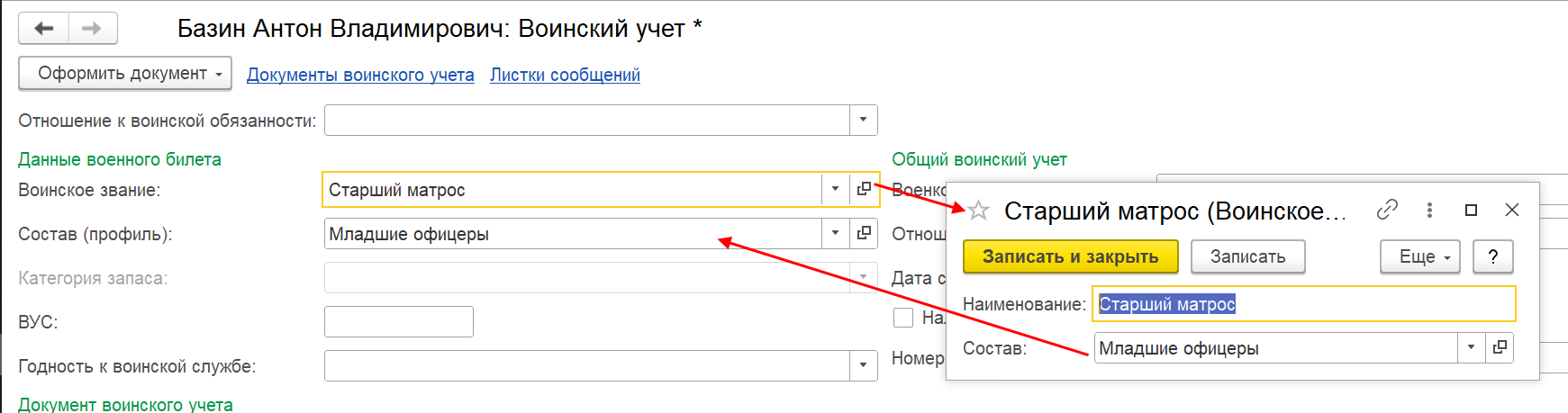Click the forward navigation arrow
Image resolution: width=1568 pixels, height=413 pixels.
click(x=92, y=29)
